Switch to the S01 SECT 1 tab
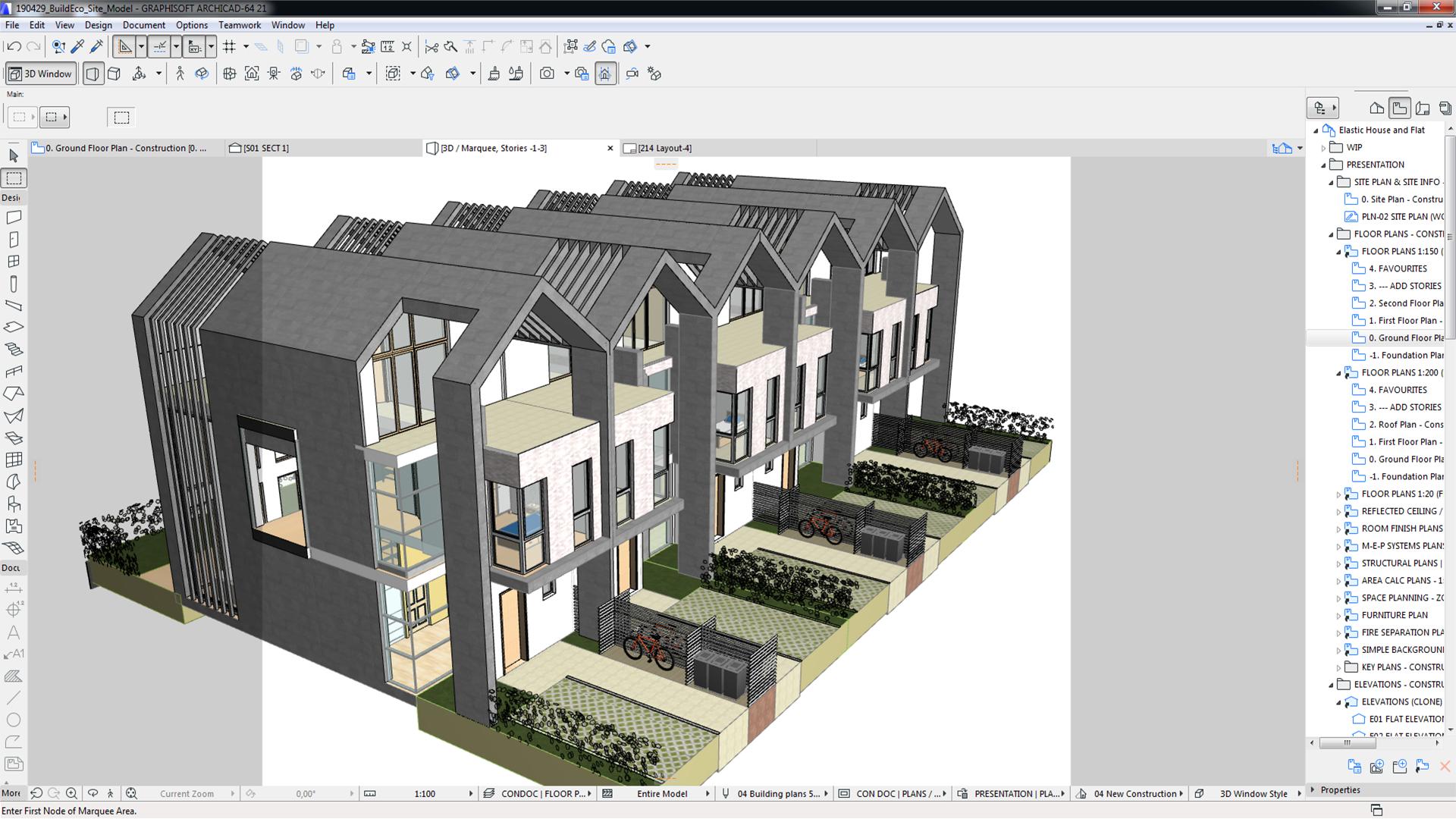This screenshot has height=819, width=1456. [x=265, y=148]
